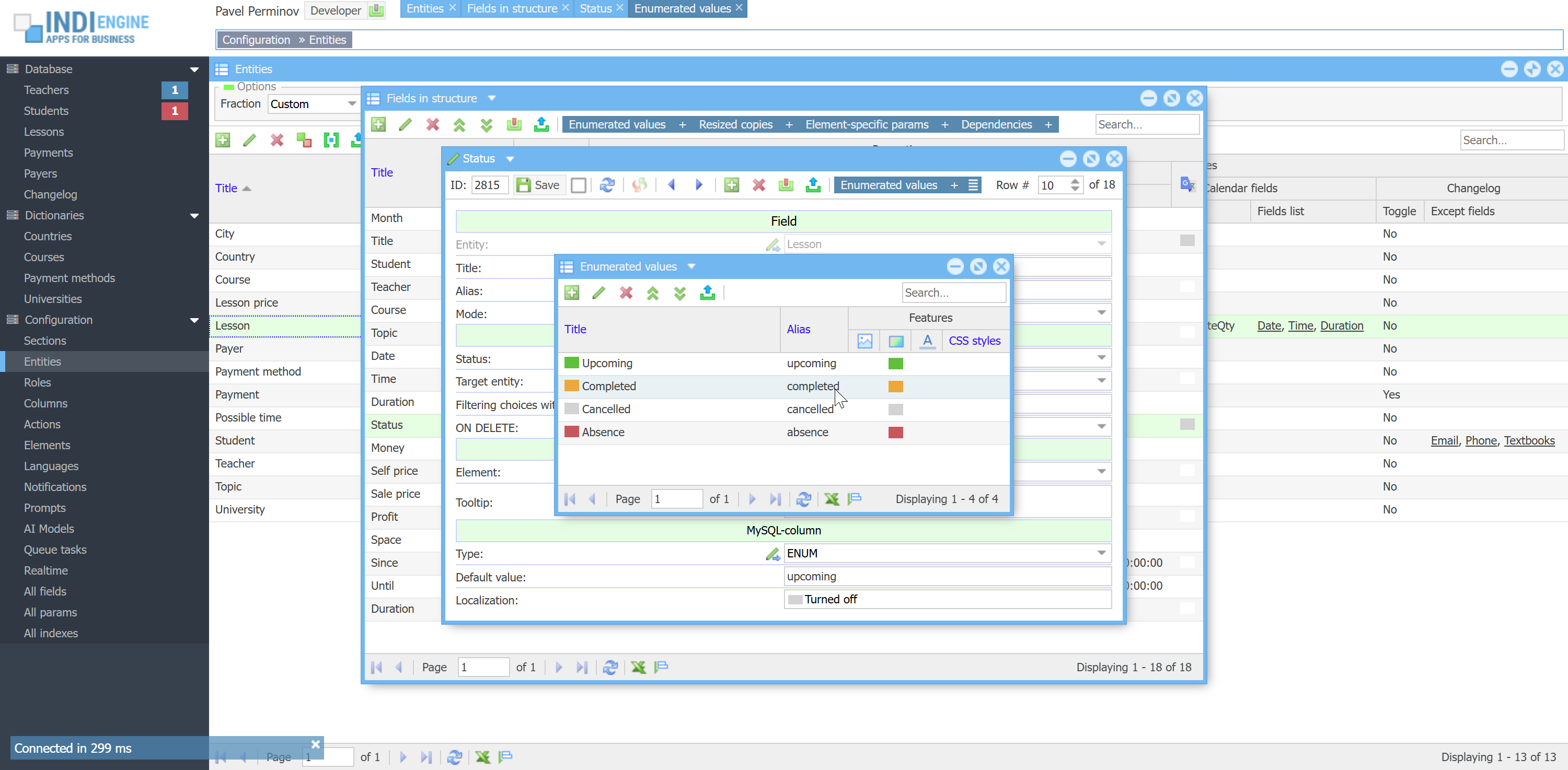Screen dimensions: 1568x770
Task: Click edit pencil icon in Fields in structure toolbar
Action: 405,125
